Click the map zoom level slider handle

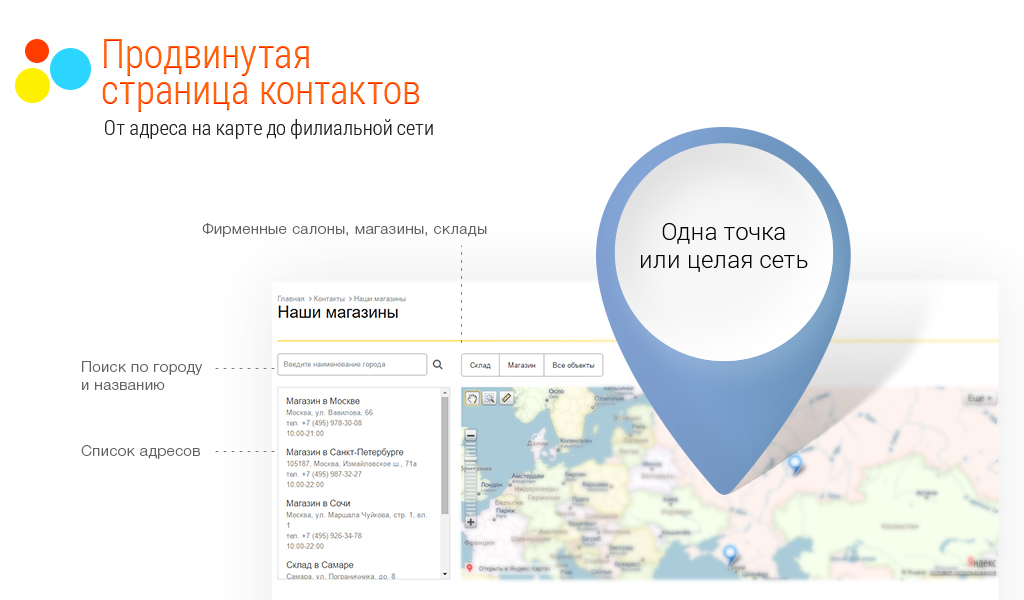click(x=470, y=460)
